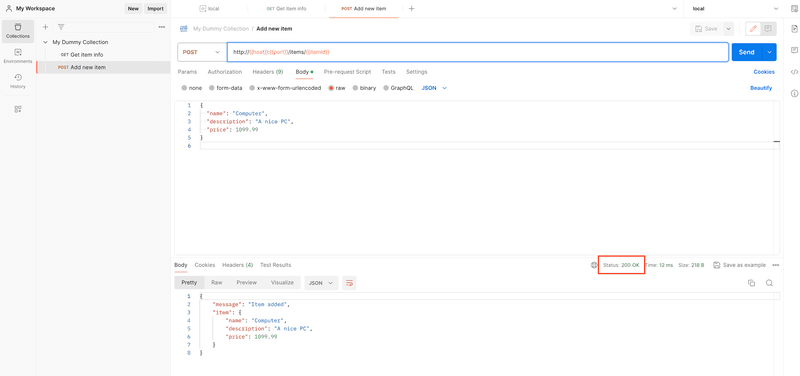Open the Authorization tab
Screen dimensions: 800x376
224,72
